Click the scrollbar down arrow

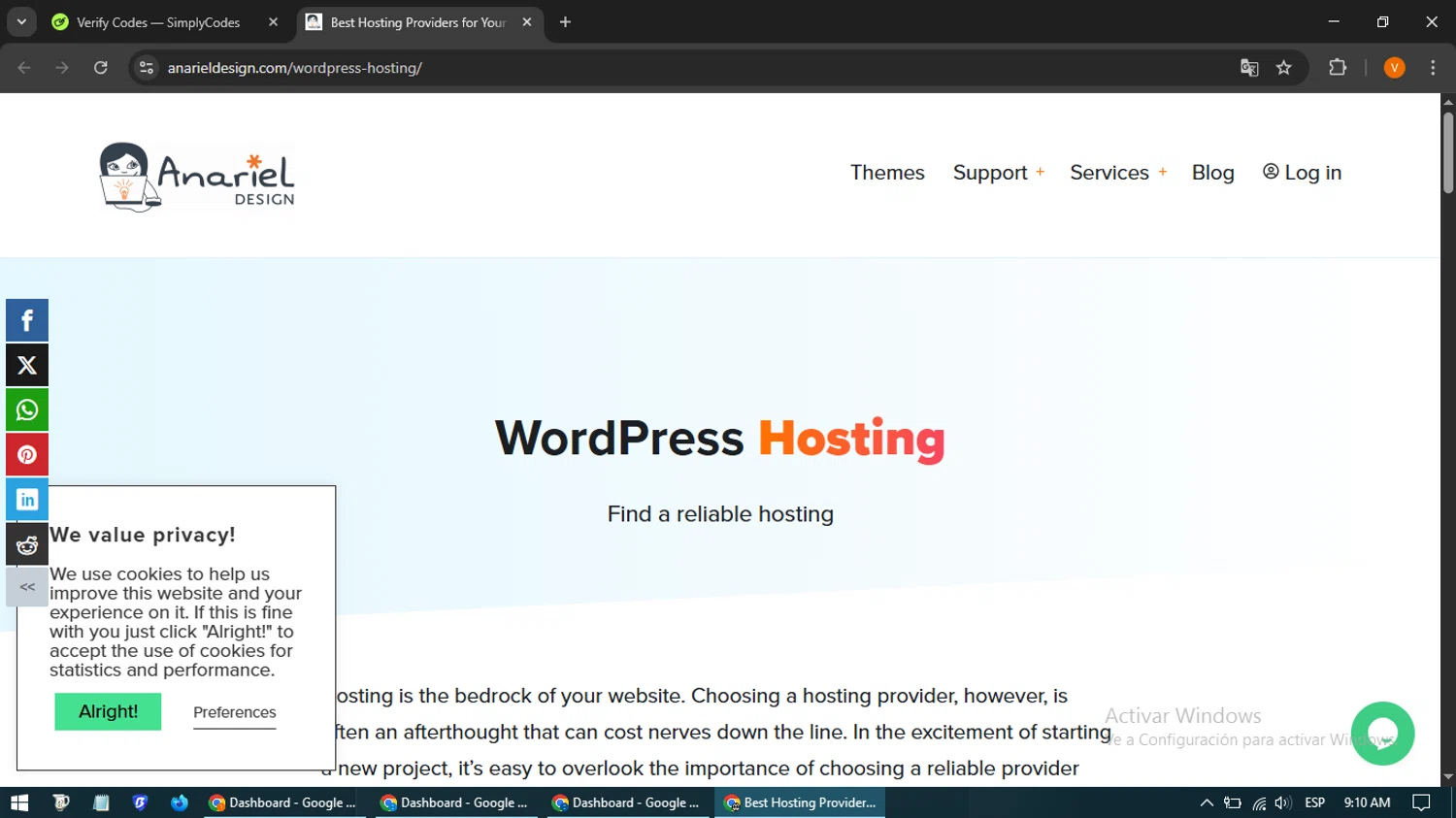pyautogui.click(x=1447, y=777)
